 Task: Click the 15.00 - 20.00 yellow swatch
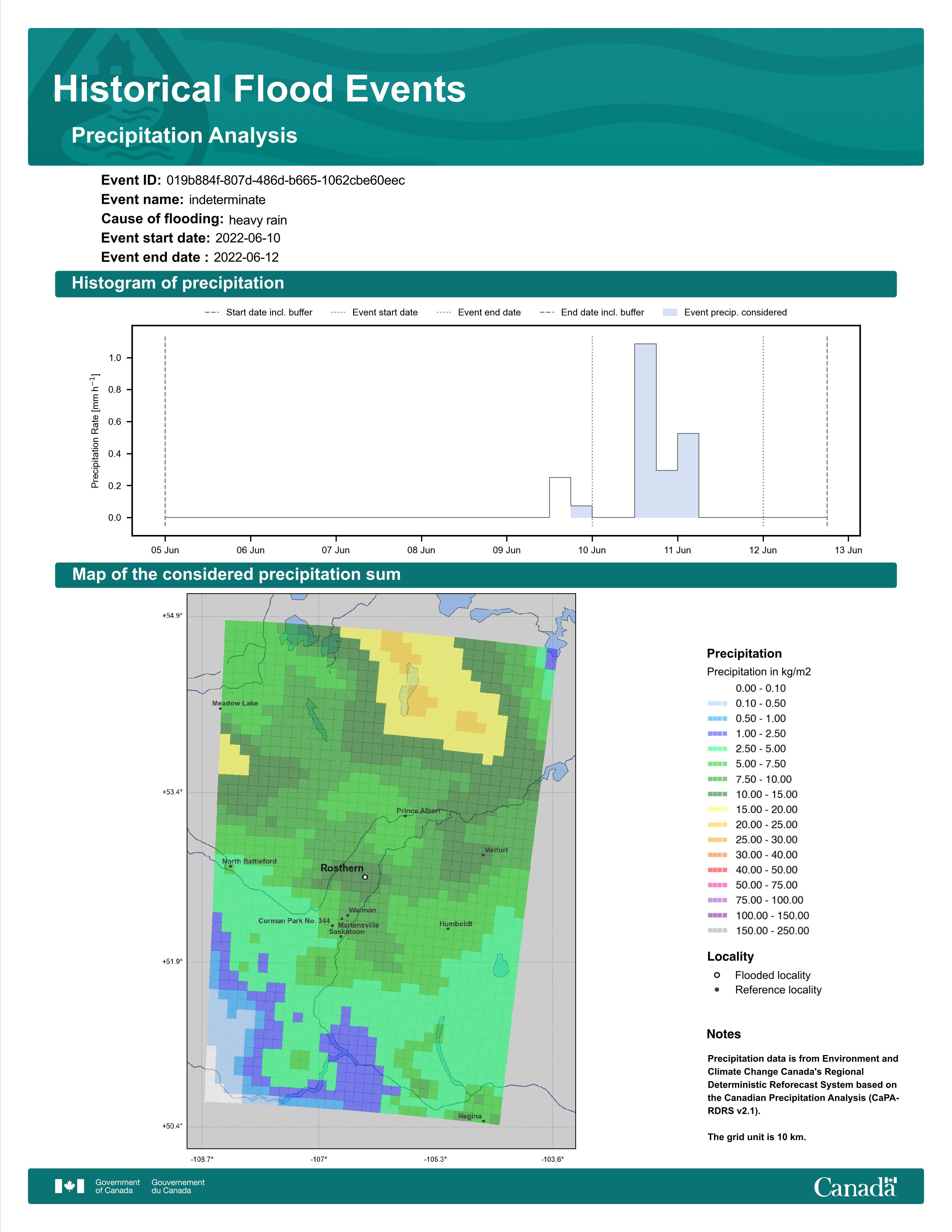click(718, 809)
